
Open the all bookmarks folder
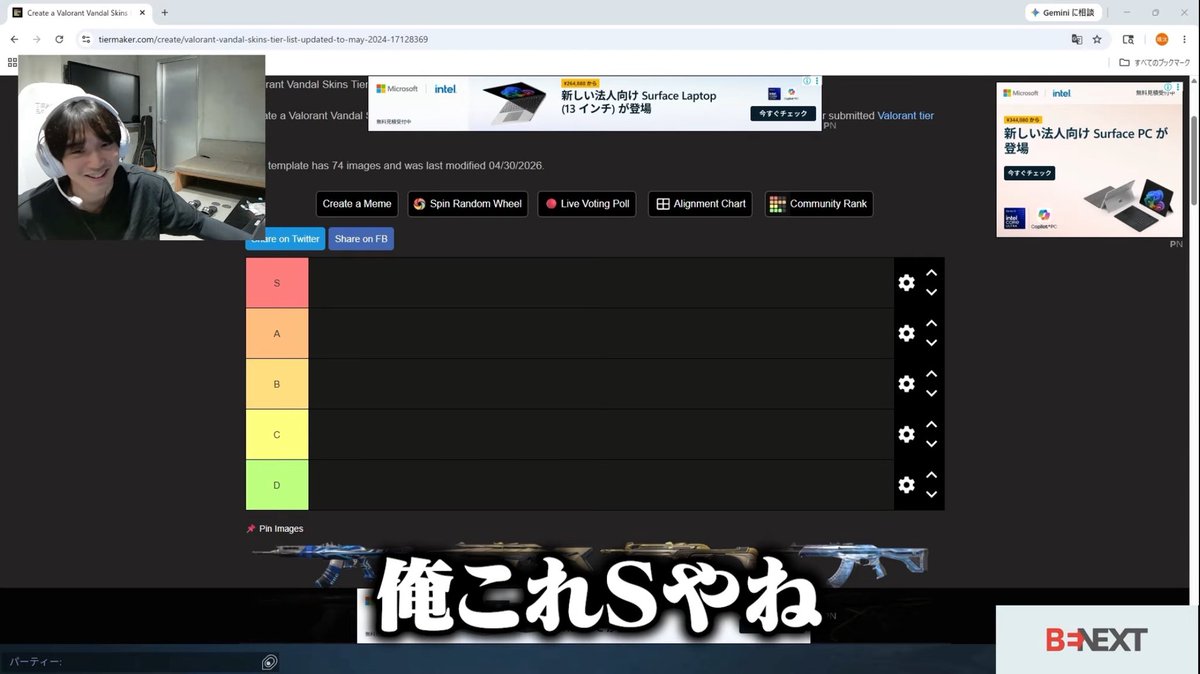(1155, 62)
